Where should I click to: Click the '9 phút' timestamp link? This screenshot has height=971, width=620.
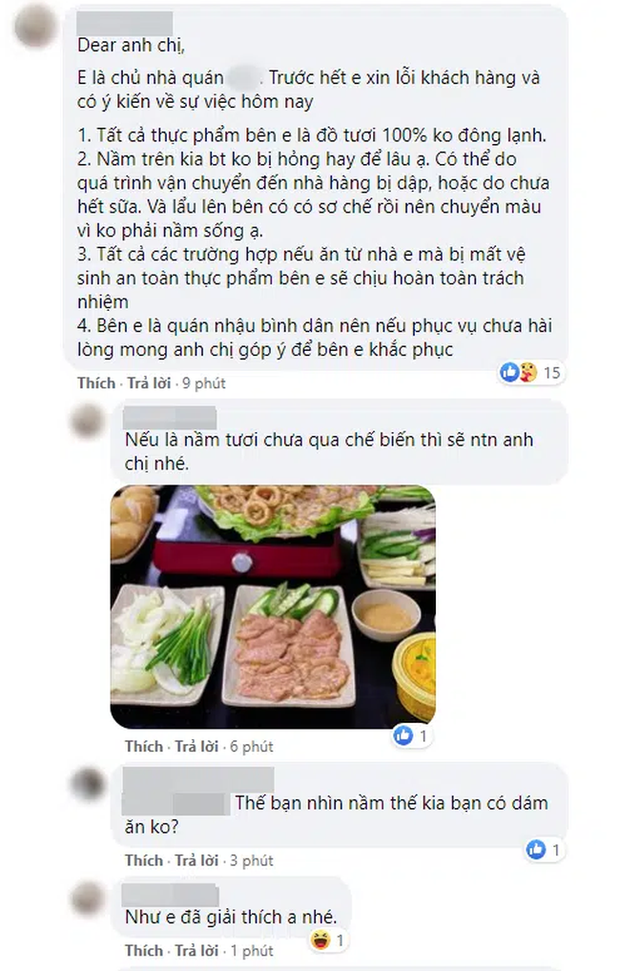[204, 383]
